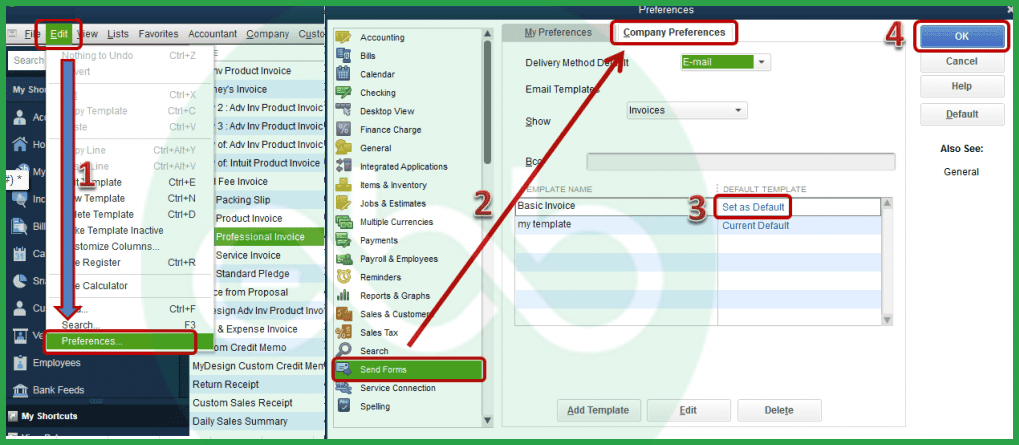
Task: Switch to the My Preferences tab
Action: pyautogui.click(x=558, y=32)
